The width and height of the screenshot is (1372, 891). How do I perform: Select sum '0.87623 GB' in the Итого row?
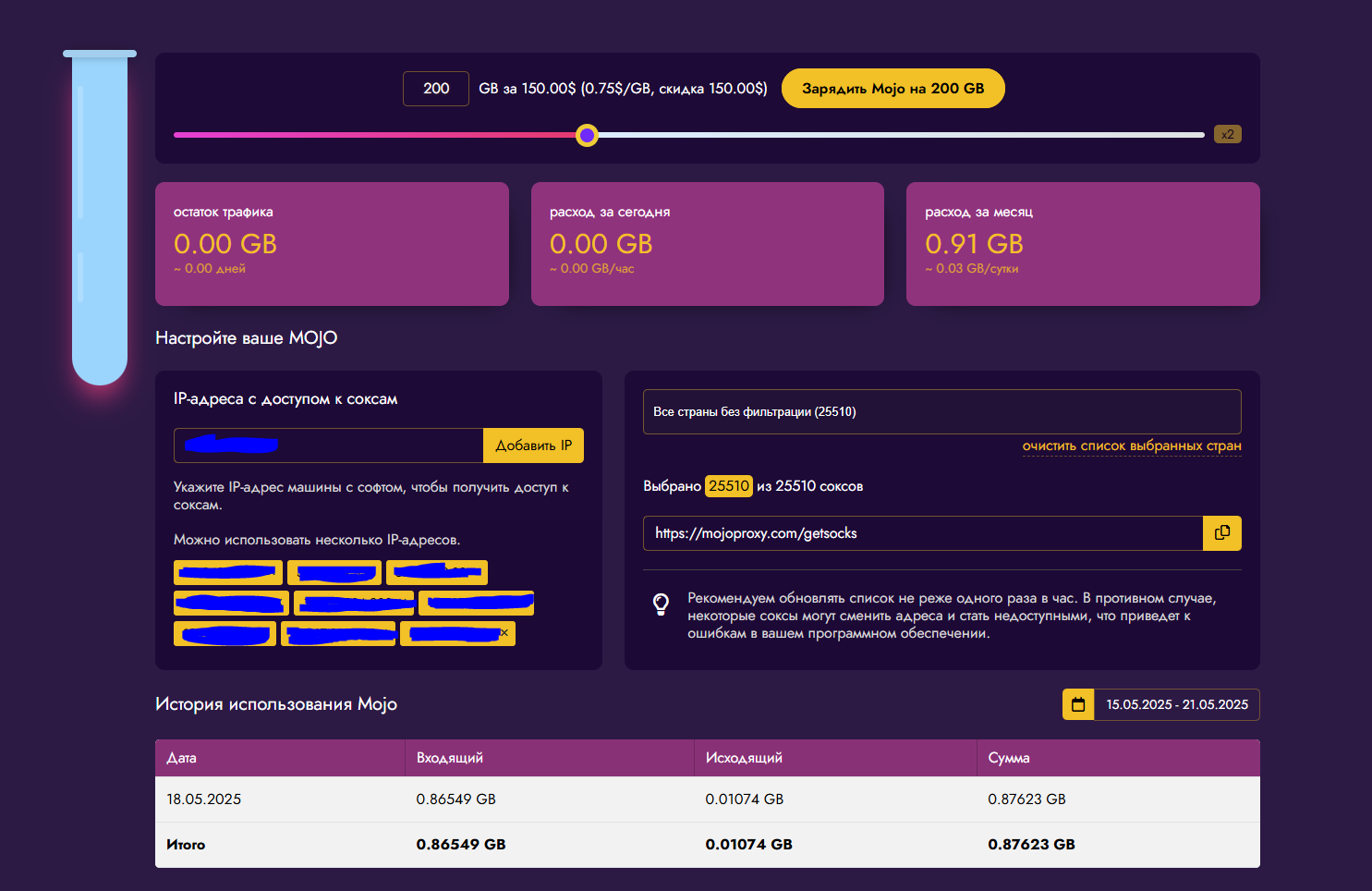click(1031, 845)
